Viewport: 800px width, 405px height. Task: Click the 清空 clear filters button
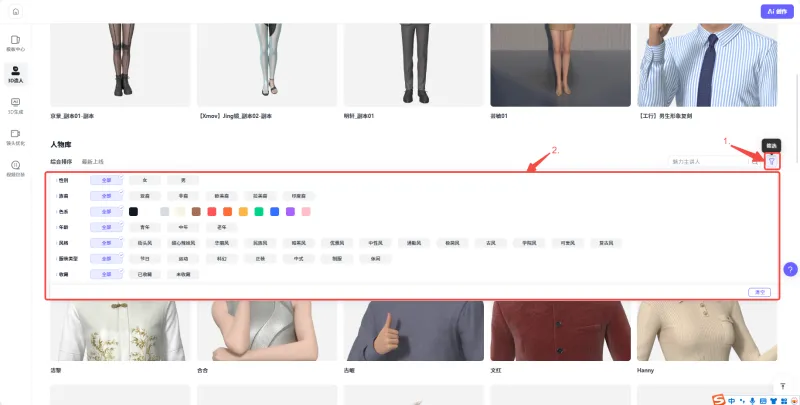(760, 292)
